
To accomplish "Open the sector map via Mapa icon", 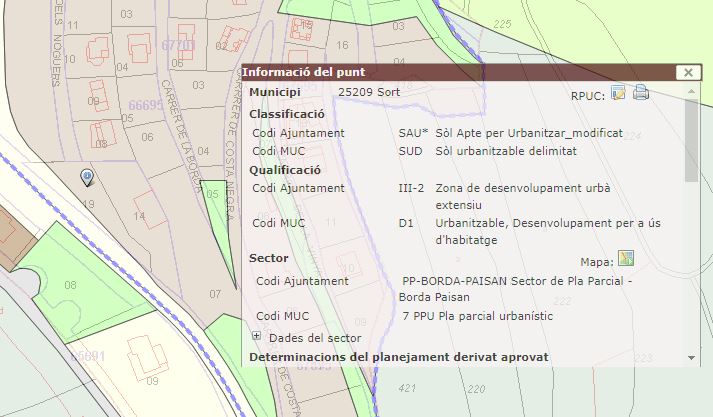I will point(627,260).
